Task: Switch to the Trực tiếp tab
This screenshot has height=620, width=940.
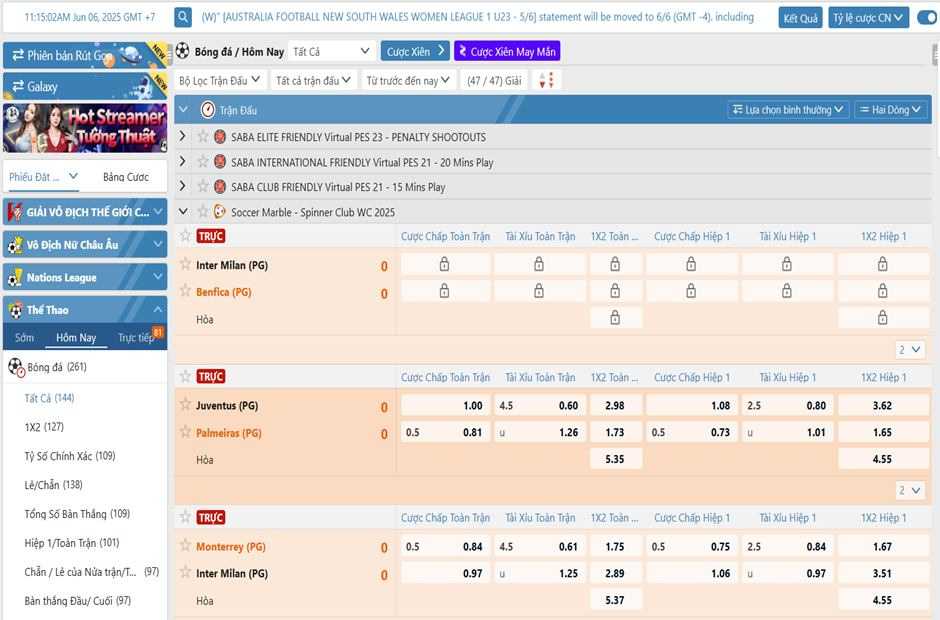Action: (x=137, y=338)
